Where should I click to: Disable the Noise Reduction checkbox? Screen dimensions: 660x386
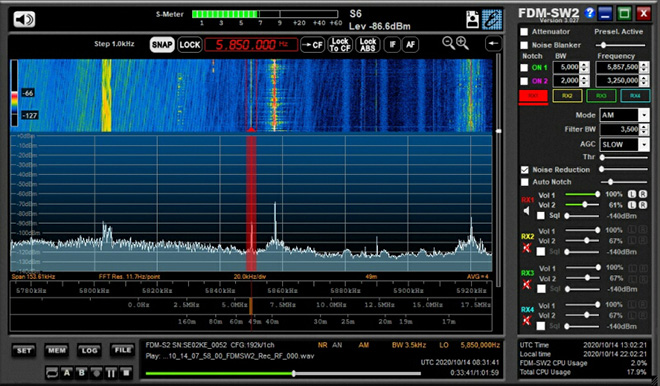tap(524, 170)
